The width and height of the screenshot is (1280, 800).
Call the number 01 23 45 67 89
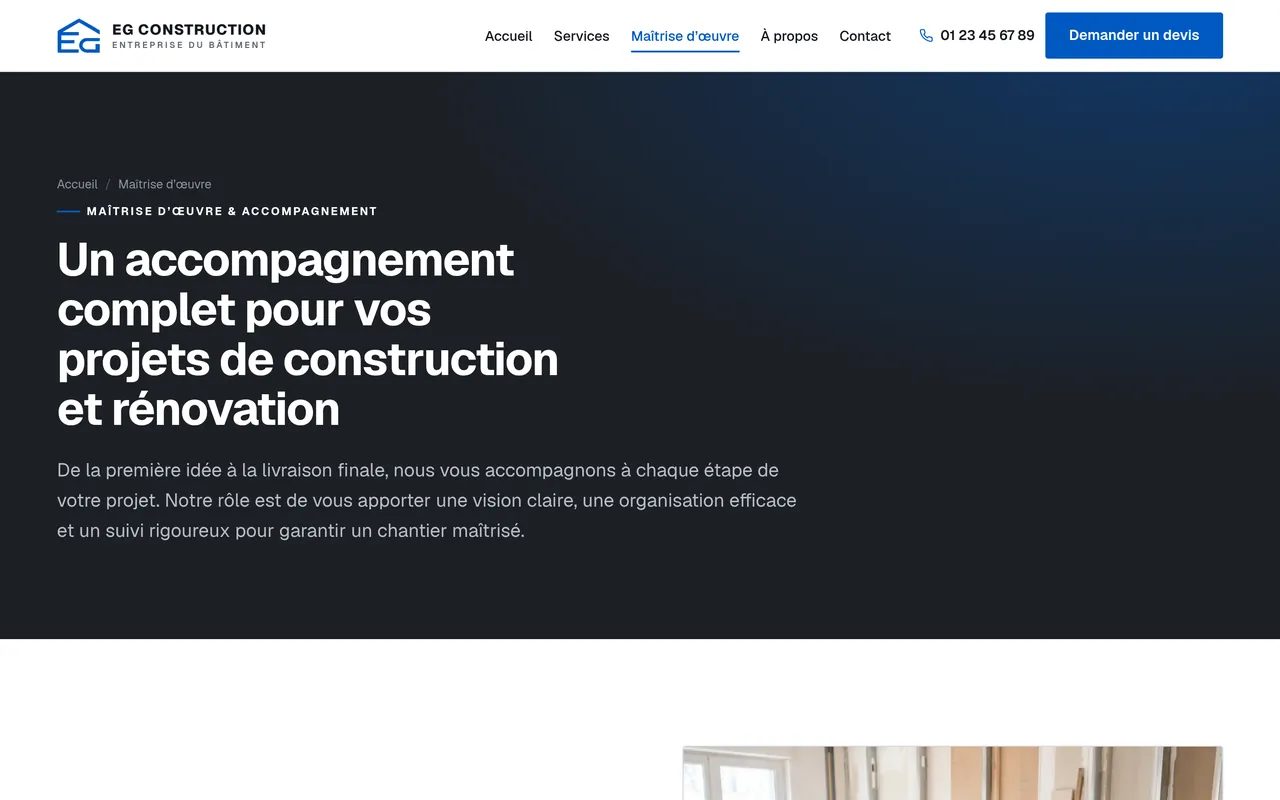987,35
